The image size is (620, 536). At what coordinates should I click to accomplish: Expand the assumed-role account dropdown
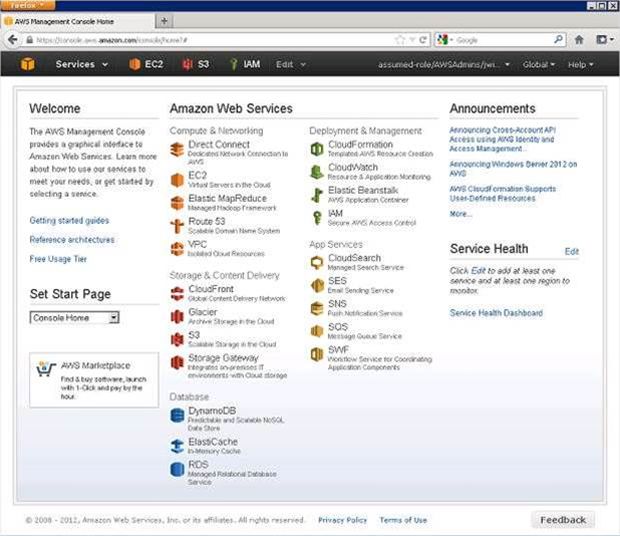coord(443,64)
